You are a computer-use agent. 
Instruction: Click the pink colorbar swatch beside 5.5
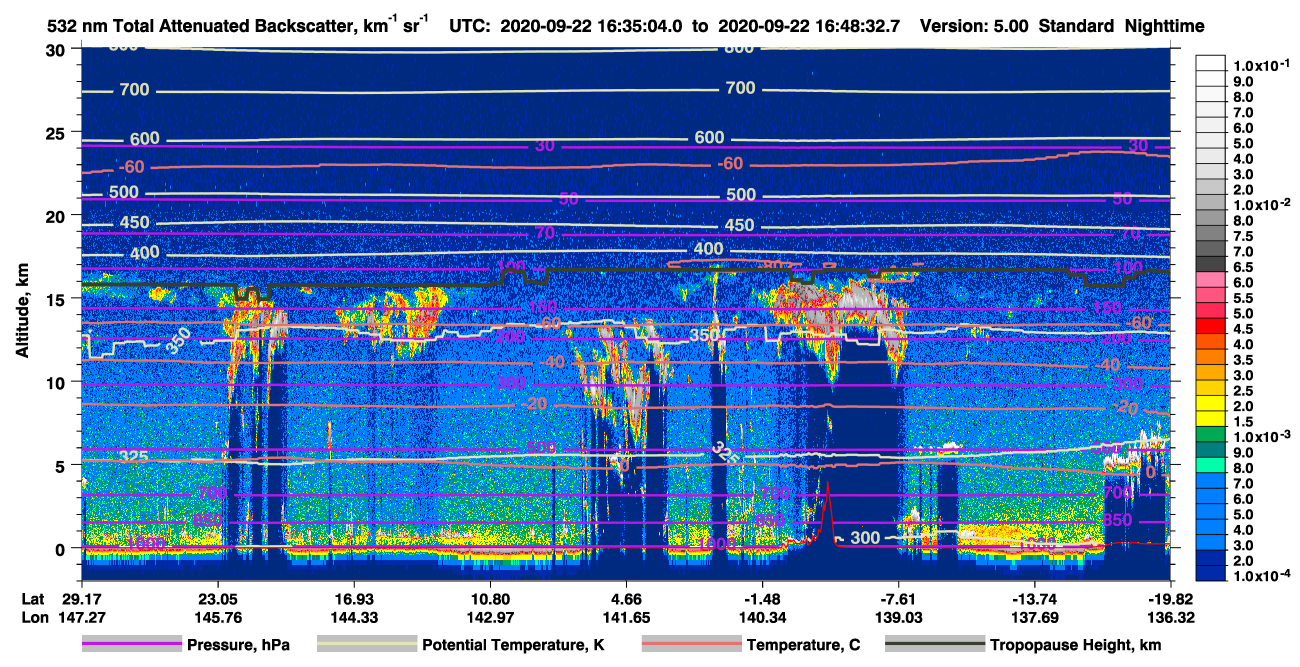pyautogui.click(x=1212, y=295)
